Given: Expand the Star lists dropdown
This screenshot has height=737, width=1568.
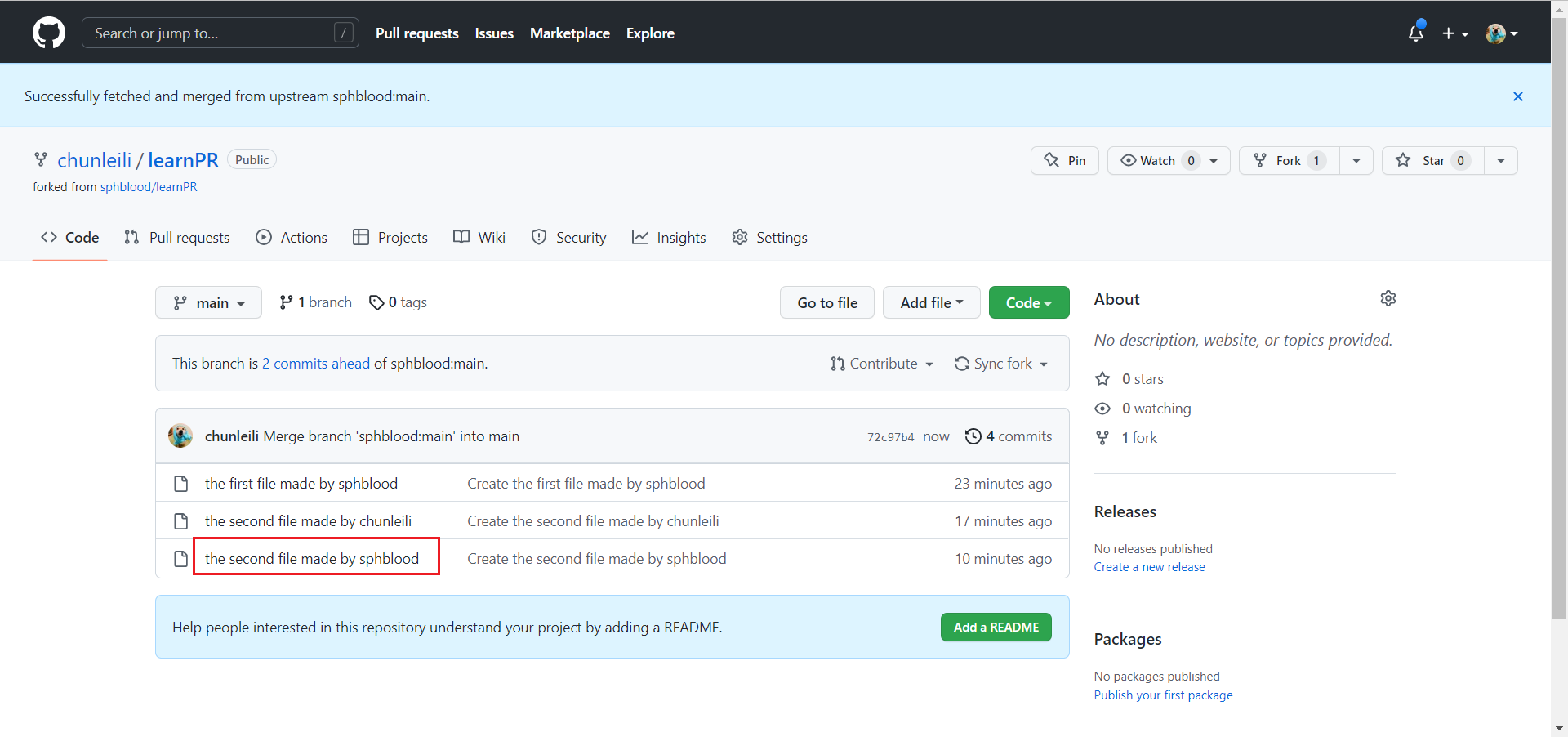Looking at the screenshot, I should coord(1501,160).
